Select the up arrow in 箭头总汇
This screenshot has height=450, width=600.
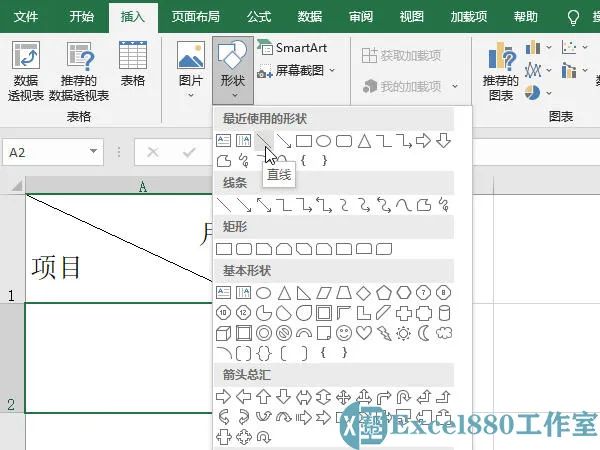[263, 397]
